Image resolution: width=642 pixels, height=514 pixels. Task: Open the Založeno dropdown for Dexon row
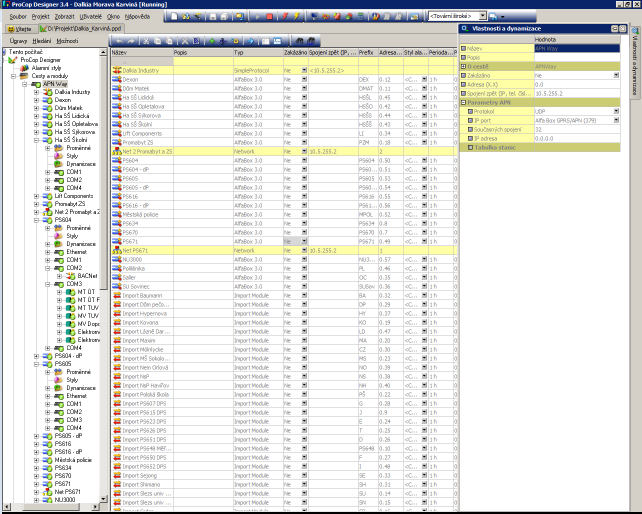pyautogui.click(x=304, y=79)
